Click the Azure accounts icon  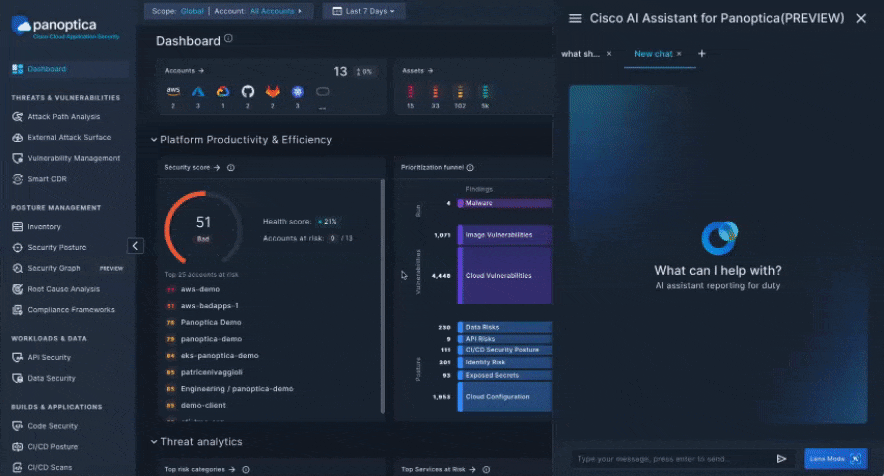(x=198, y=91)
